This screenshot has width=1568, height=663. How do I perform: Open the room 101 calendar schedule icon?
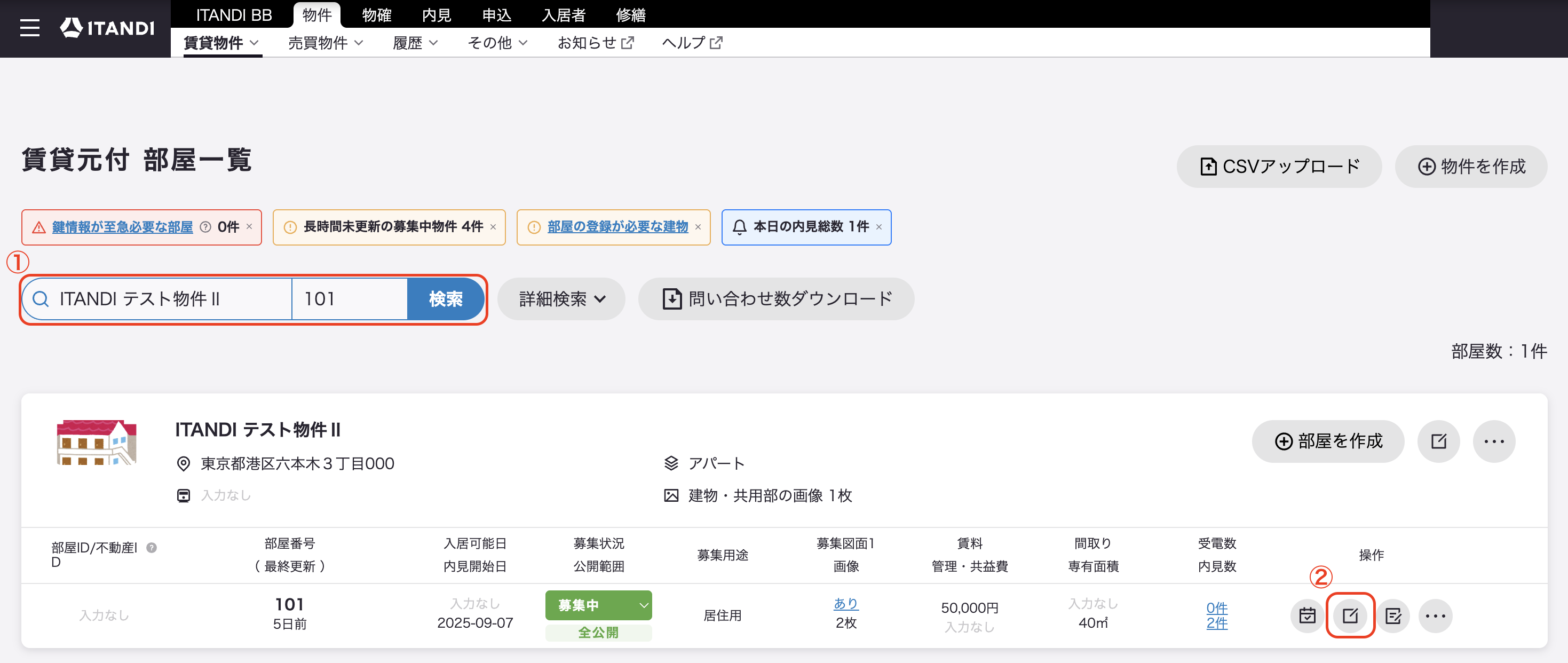[x=1307, y=615]
